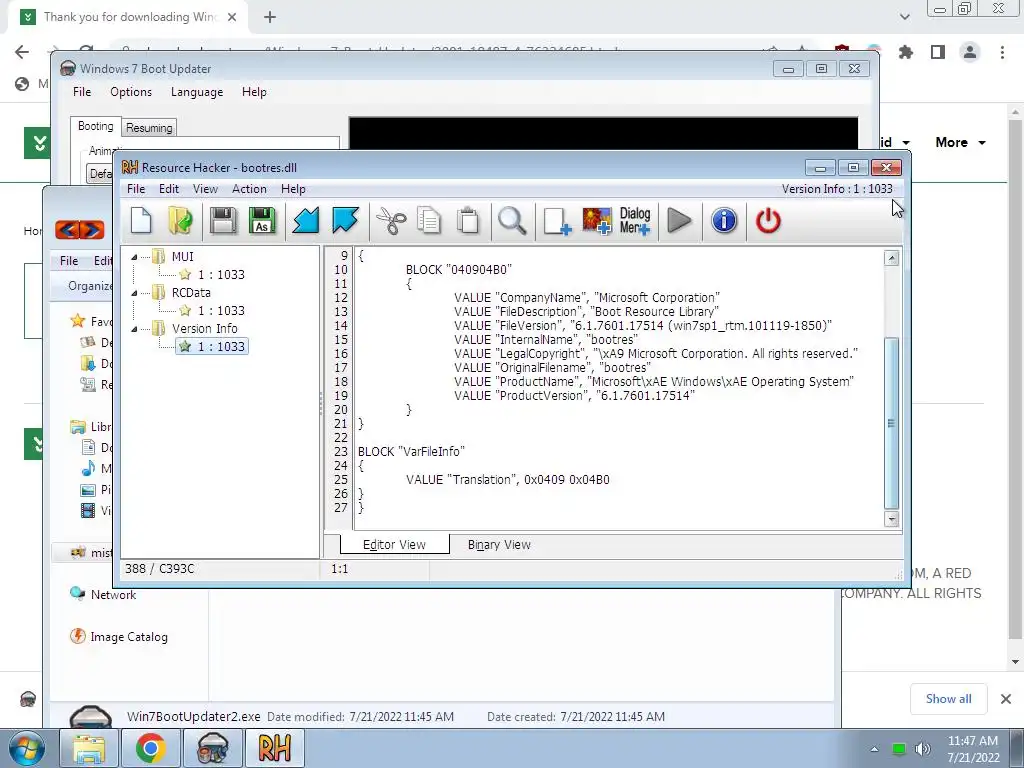
Task: Click the Add image resource icon
Action: click(597, 221)
